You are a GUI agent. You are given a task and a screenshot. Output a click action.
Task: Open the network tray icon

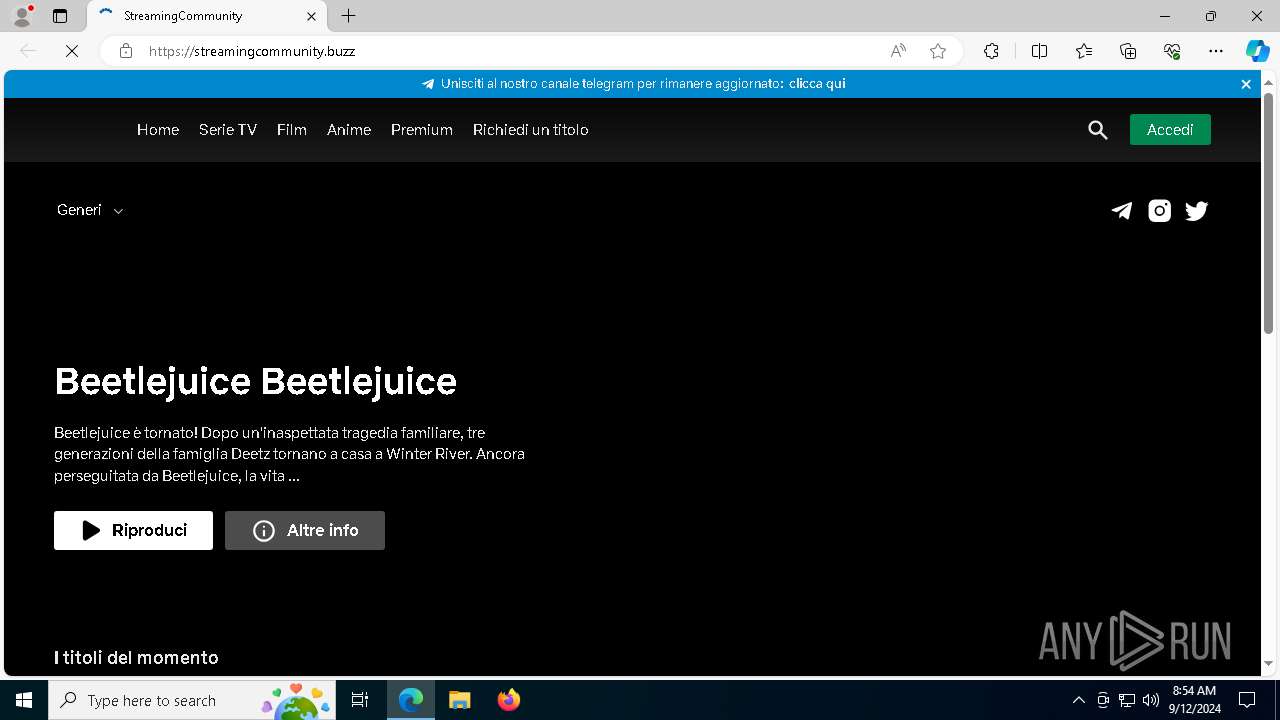1127,700
